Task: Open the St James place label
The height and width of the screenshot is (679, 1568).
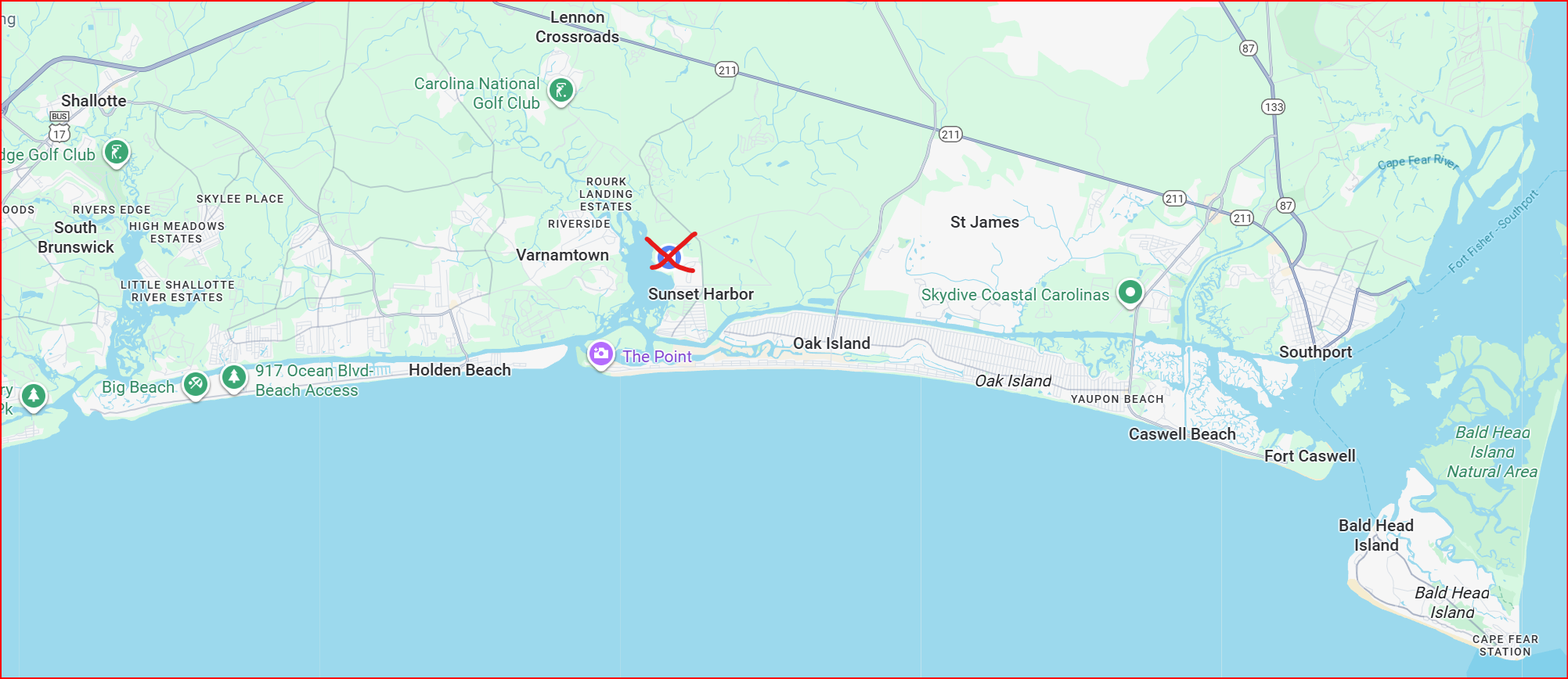Action: (x=985, y=222)
